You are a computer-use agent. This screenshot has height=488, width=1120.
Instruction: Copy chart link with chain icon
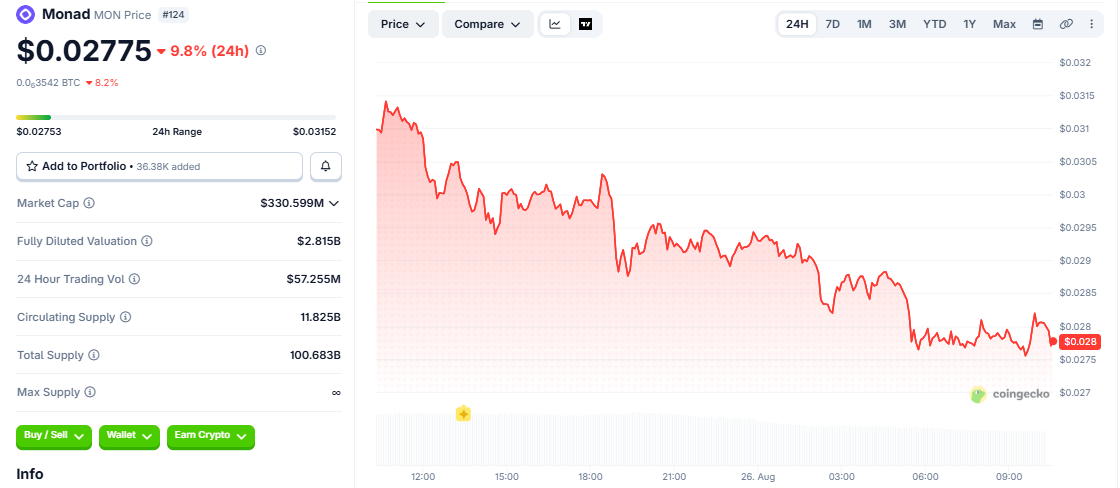point(1066,24)
